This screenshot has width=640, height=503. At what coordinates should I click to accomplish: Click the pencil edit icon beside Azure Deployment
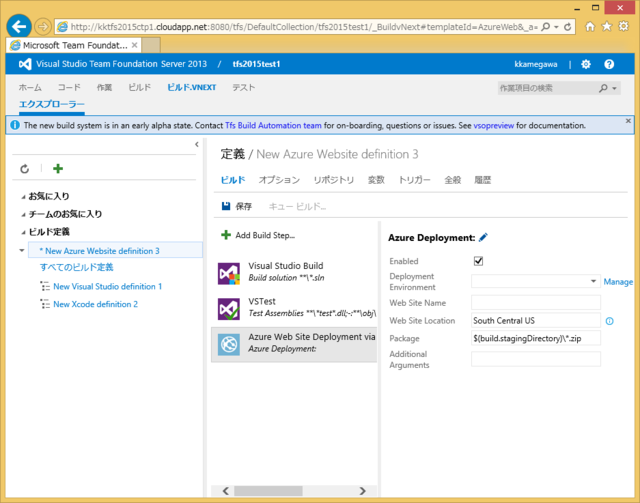pos(483,237)
